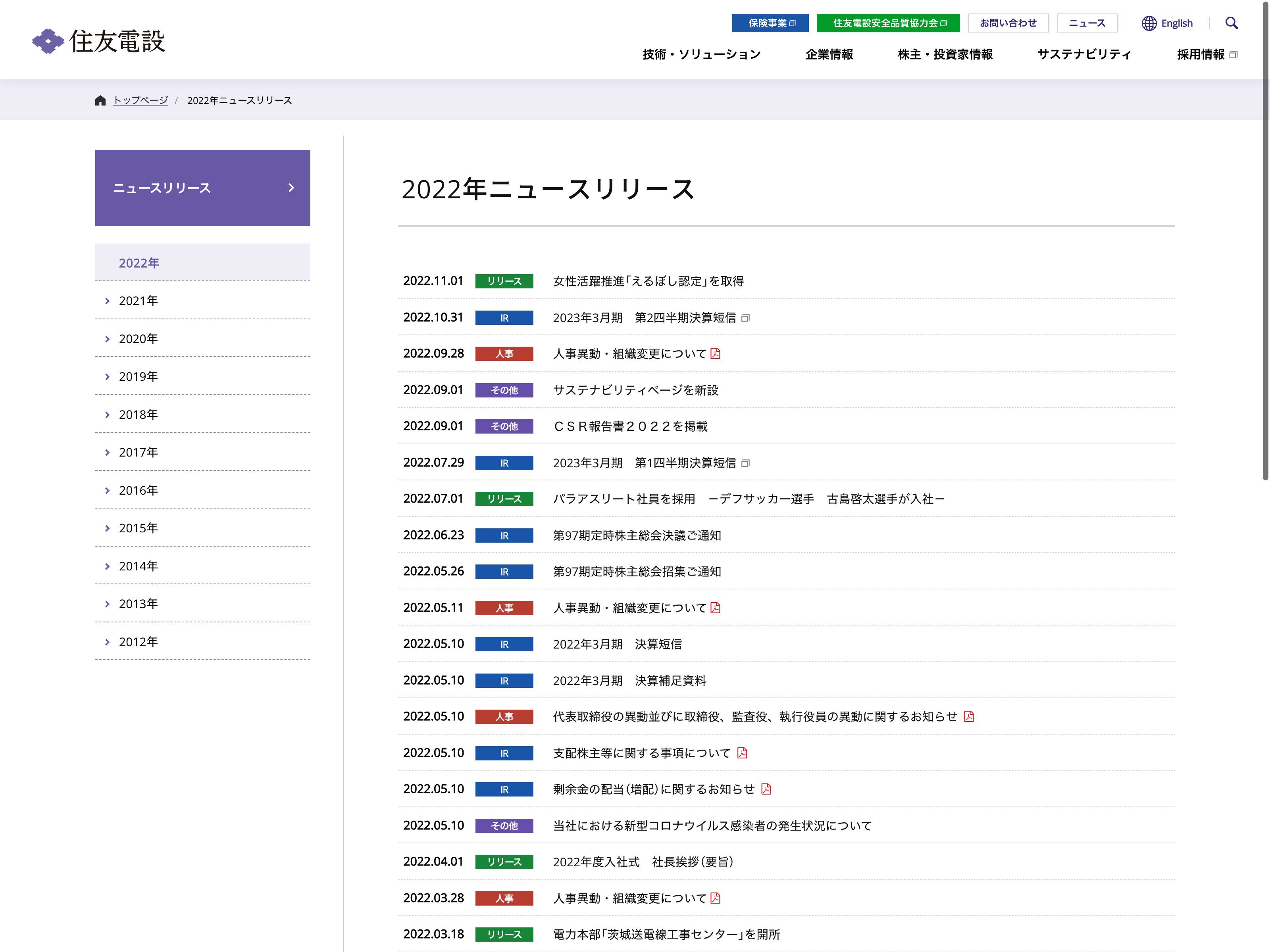Open PDF icon for 2022.09.28 personnel notice
1270x952 pixels.
click(x=716, y=353)
